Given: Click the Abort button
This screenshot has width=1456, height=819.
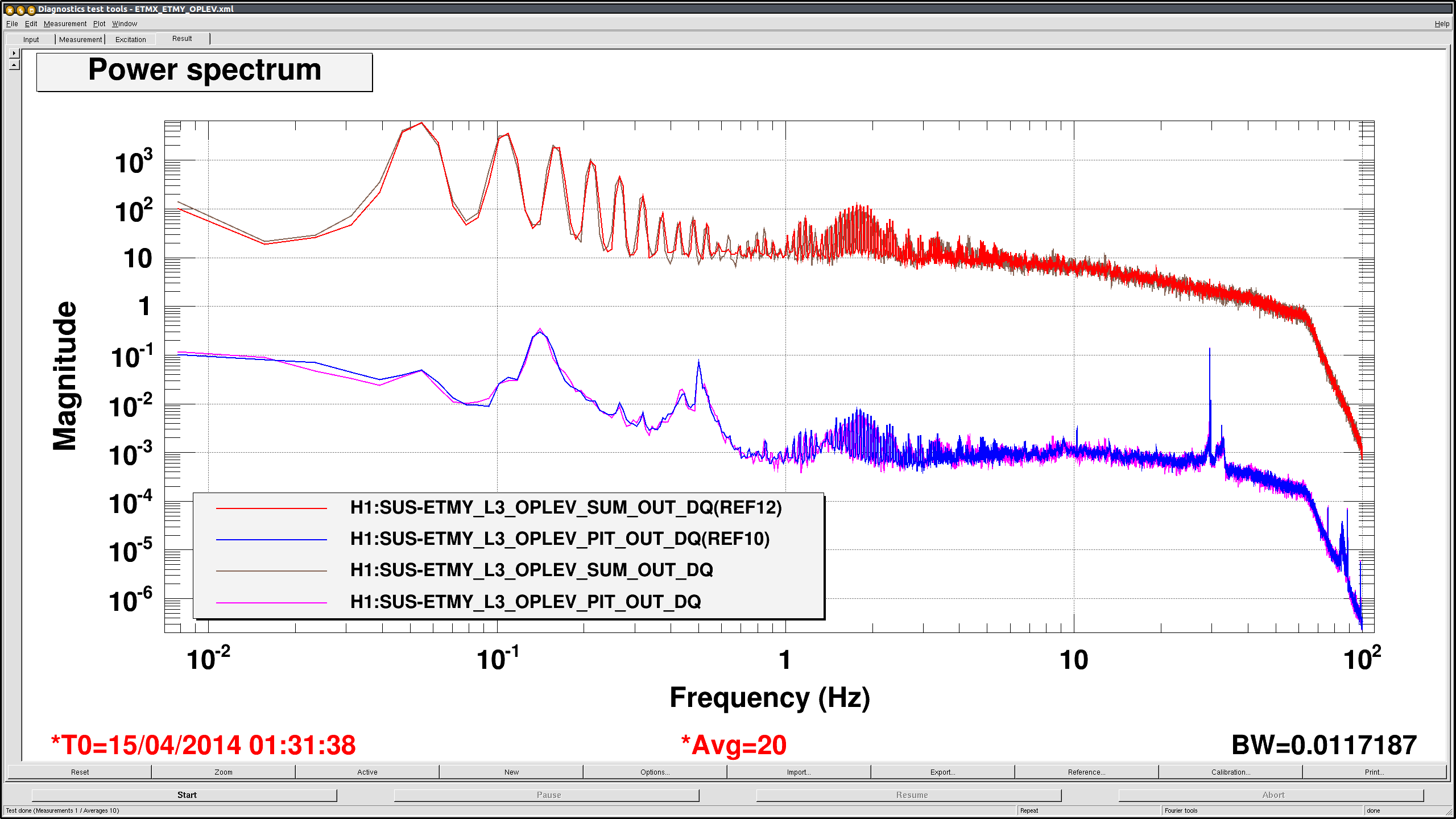Looking at the screenshot, I should 1272,795.
